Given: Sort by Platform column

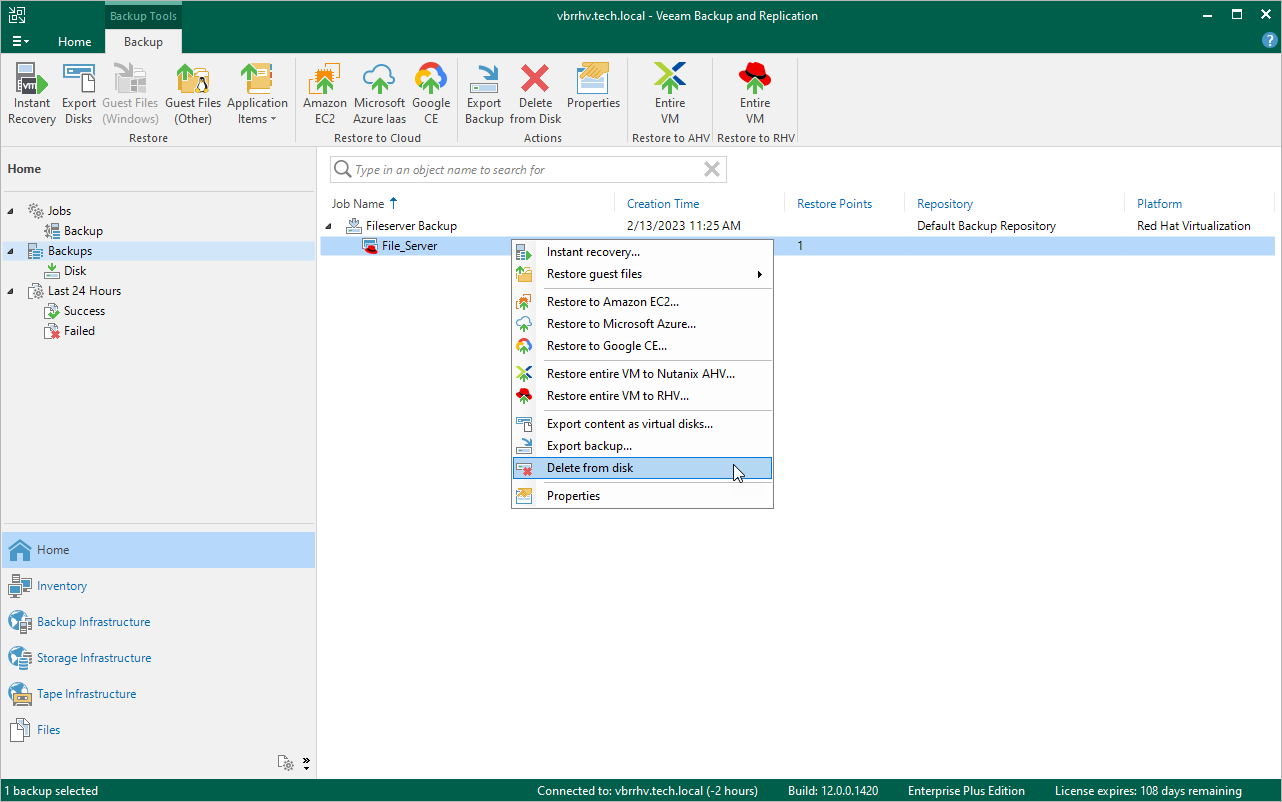Looking at the screenshot, I should coord(1160,204).
